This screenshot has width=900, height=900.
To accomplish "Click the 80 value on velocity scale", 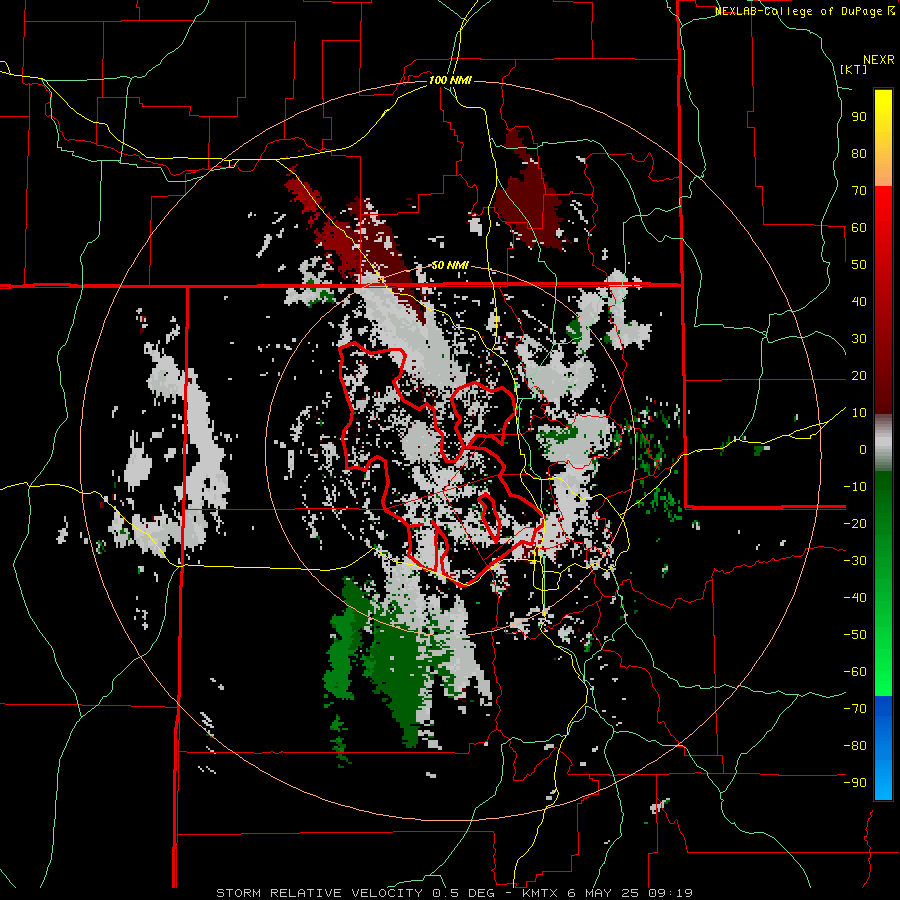I will 859,154.
